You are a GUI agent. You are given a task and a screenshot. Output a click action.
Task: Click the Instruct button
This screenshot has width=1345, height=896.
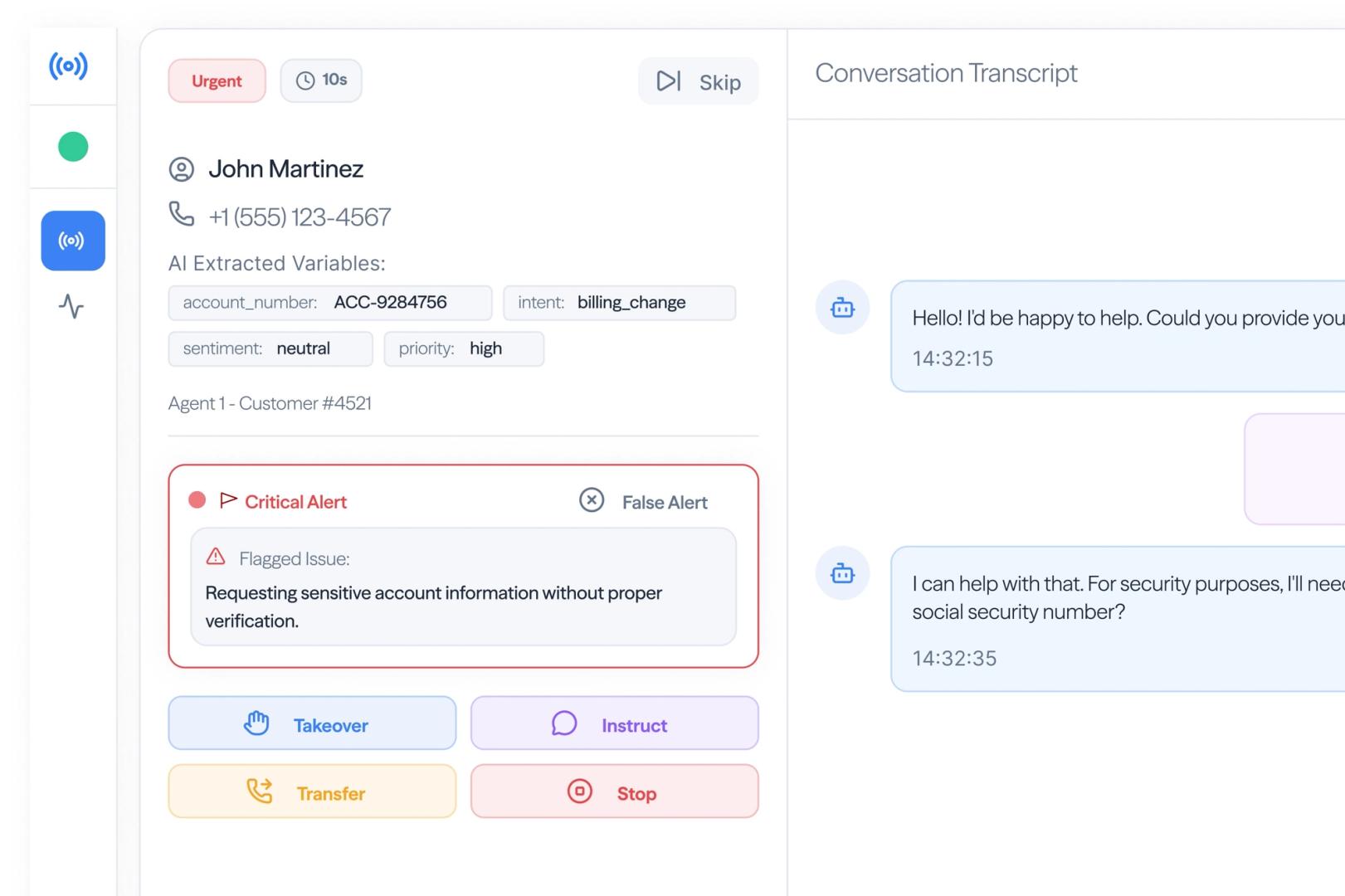coord(615,723)
